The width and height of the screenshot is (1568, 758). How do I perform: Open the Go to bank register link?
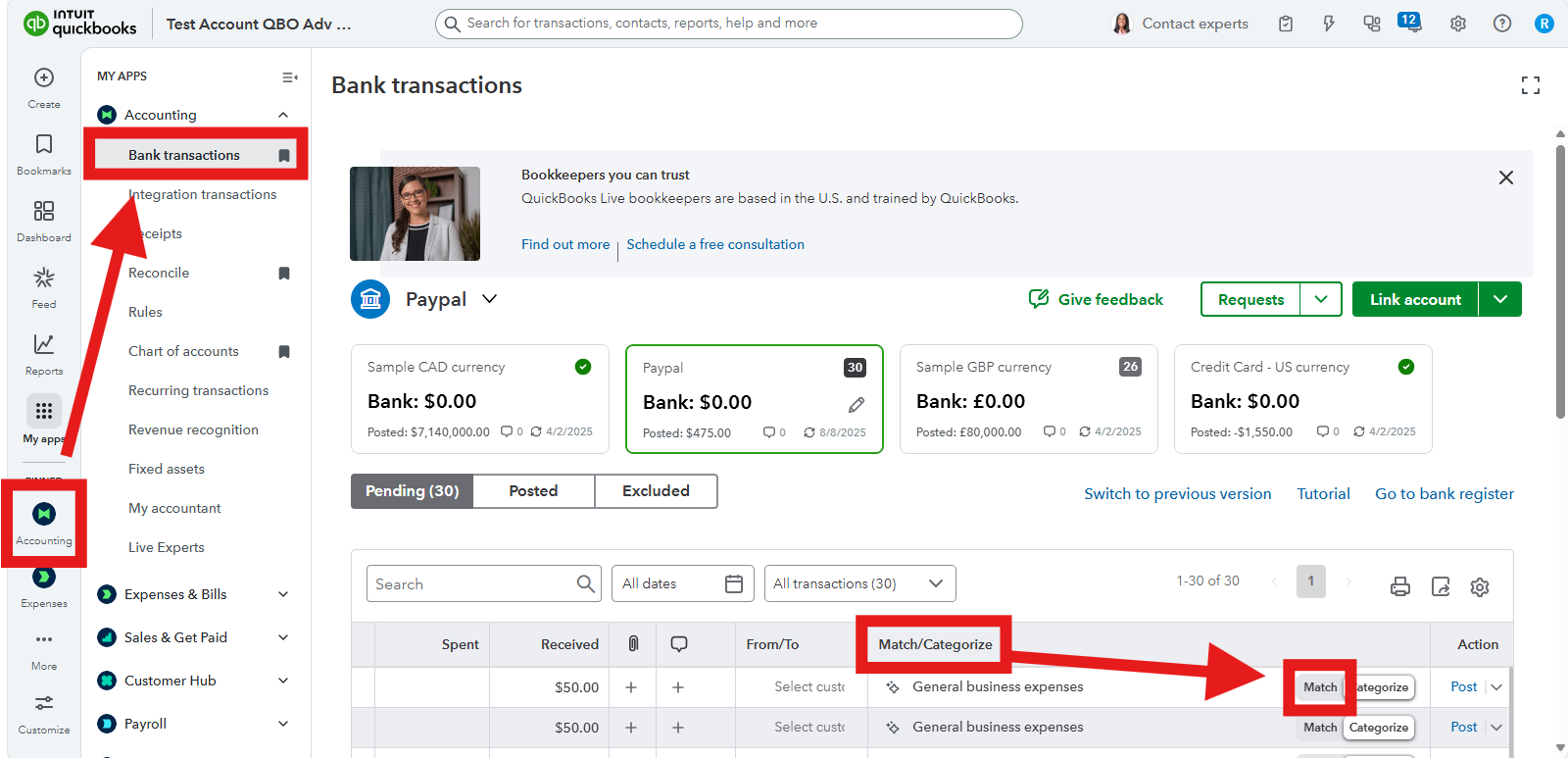[x=1445, y=493]
